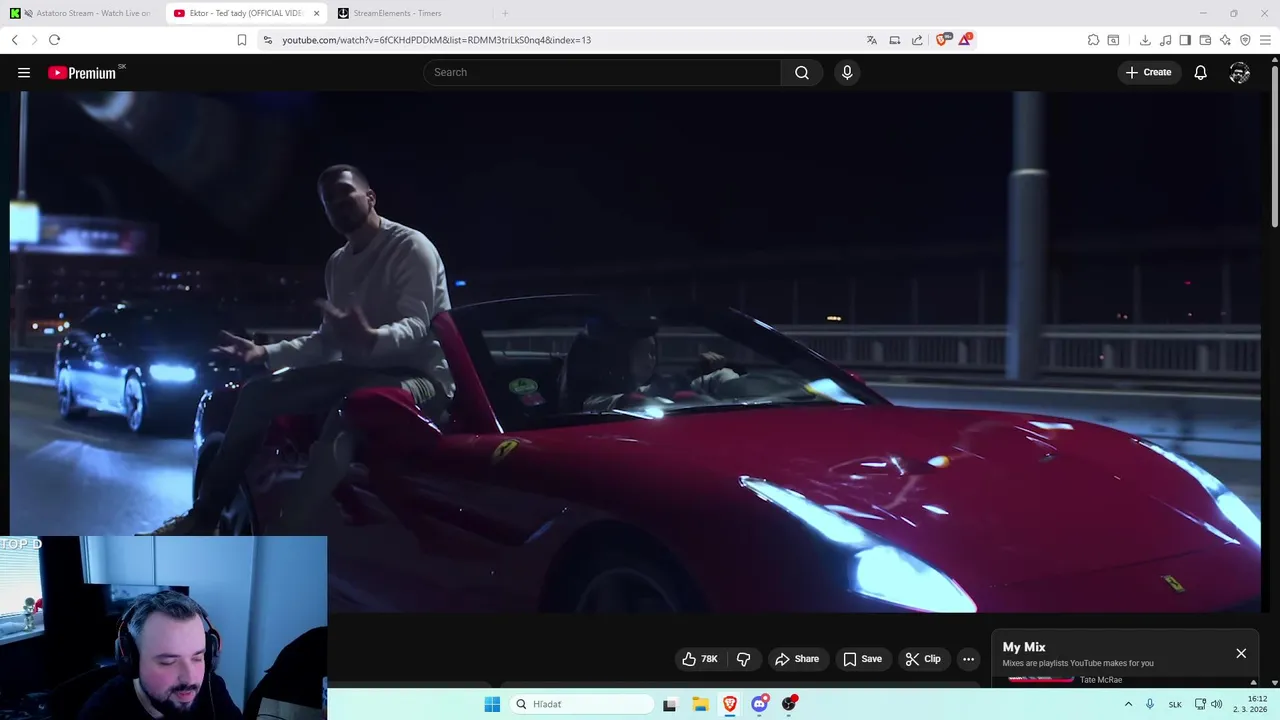Viewport: 1280px width, 720px height.
Task: Open Brave browser taskbar icon
Action: coord(730,704)
